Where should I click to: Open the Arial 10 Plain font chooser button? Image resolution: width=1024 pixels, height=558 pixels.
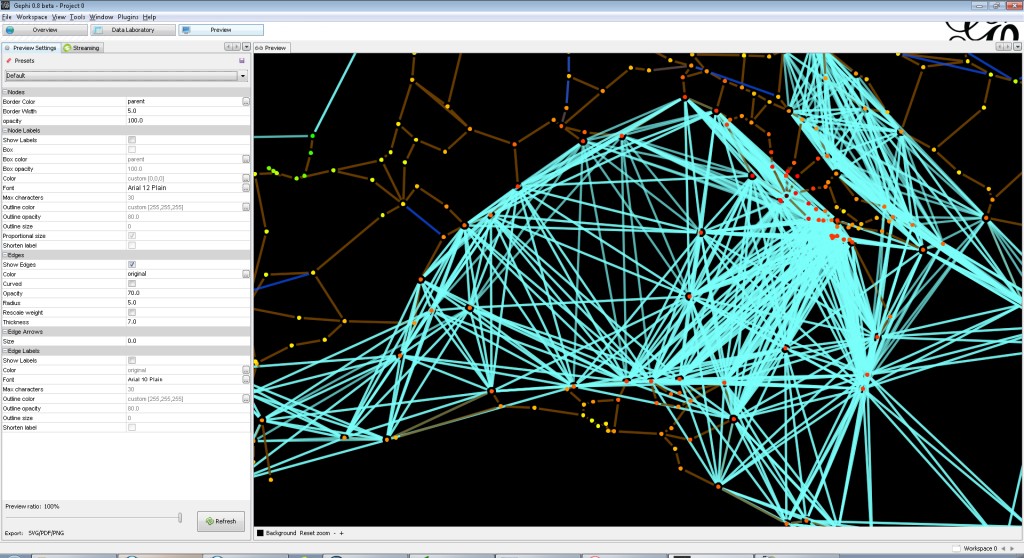coord(246,379)
